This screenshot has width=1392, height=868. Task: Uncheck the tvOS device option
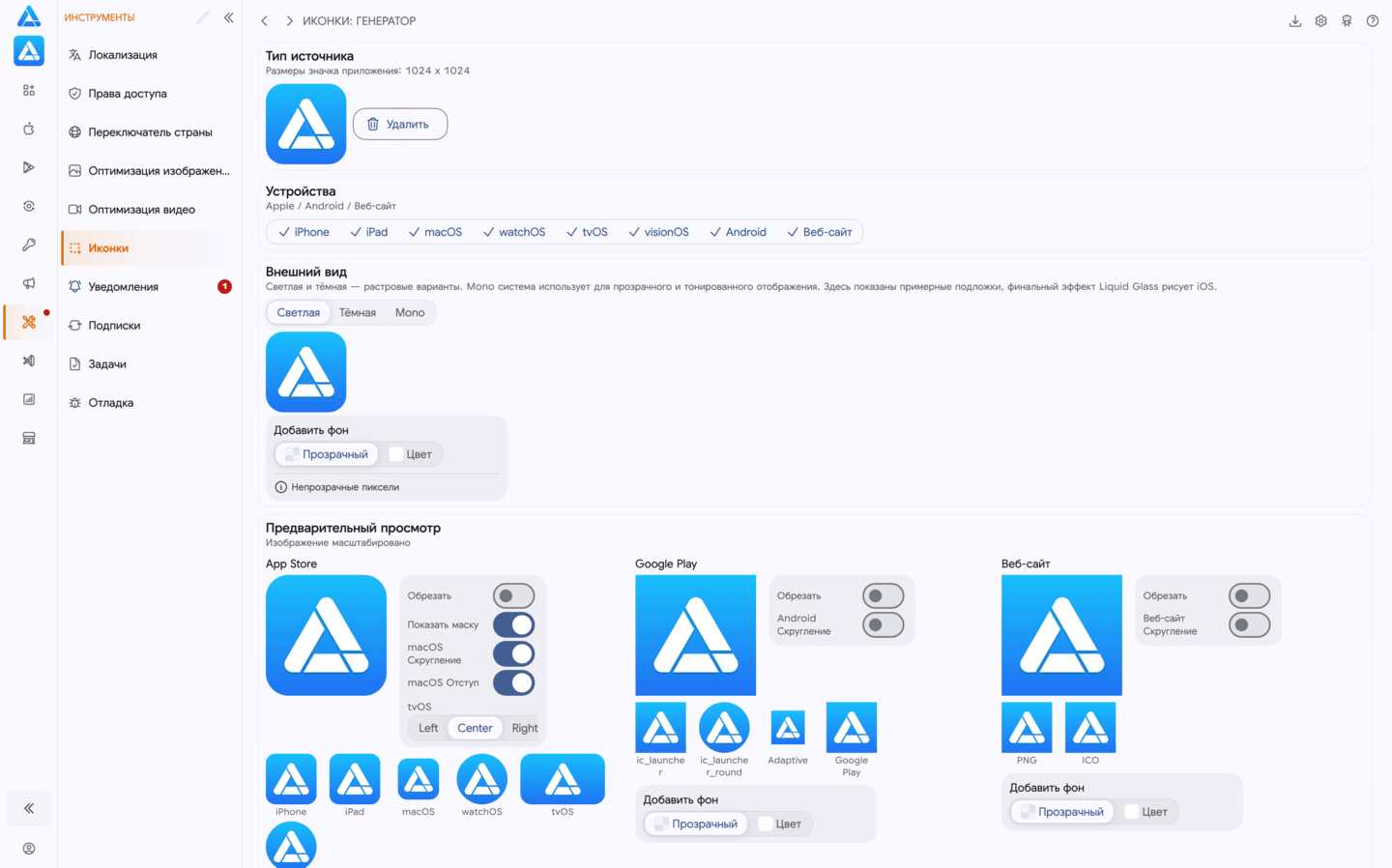point(587,232)
